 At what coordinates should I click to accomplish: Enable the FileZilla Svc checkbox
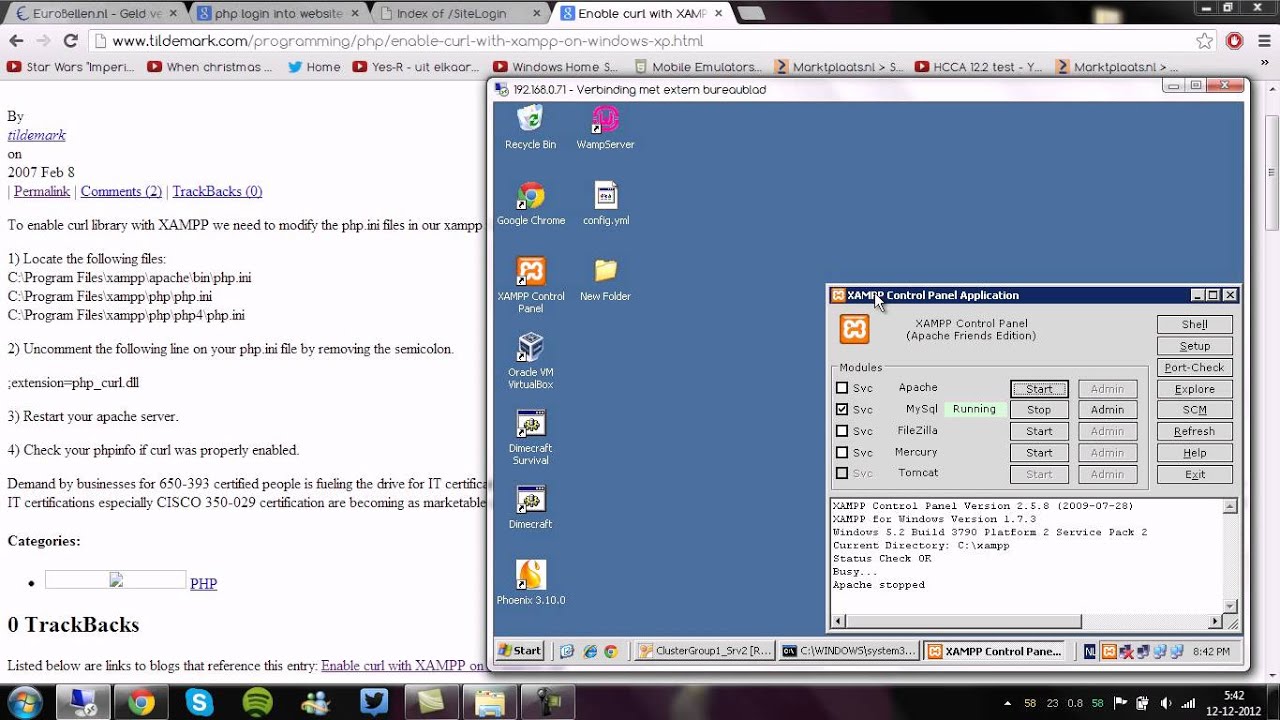pos(842,431)
